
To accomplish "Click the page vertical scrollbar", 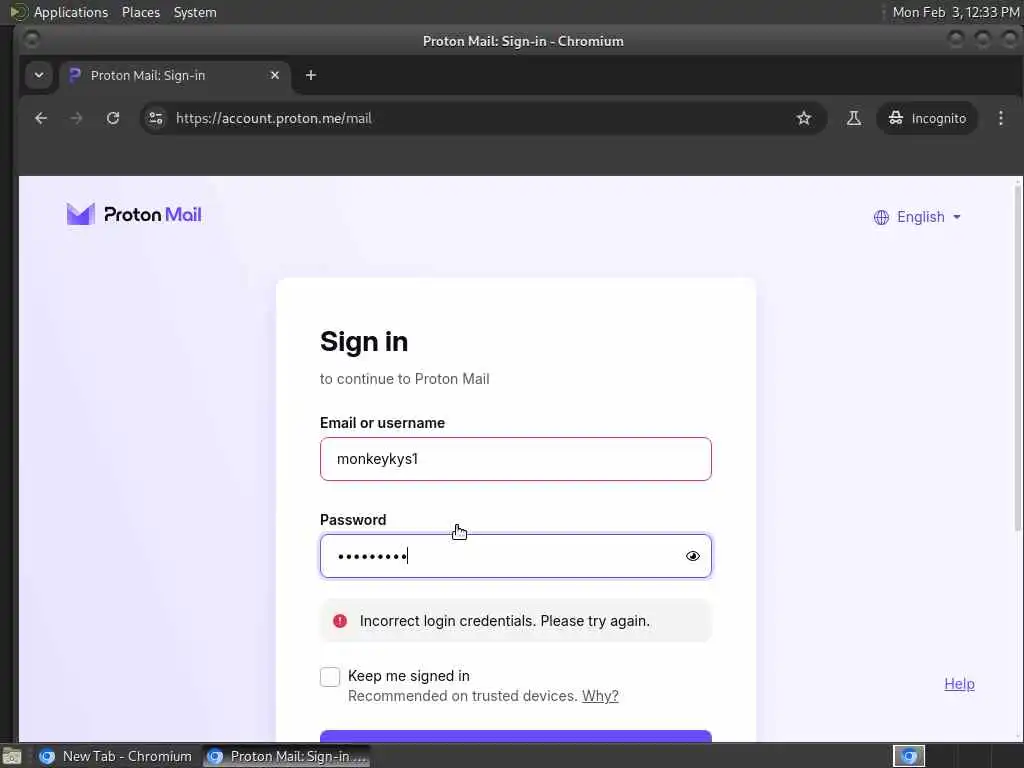I will click(x=1017, y=358).
